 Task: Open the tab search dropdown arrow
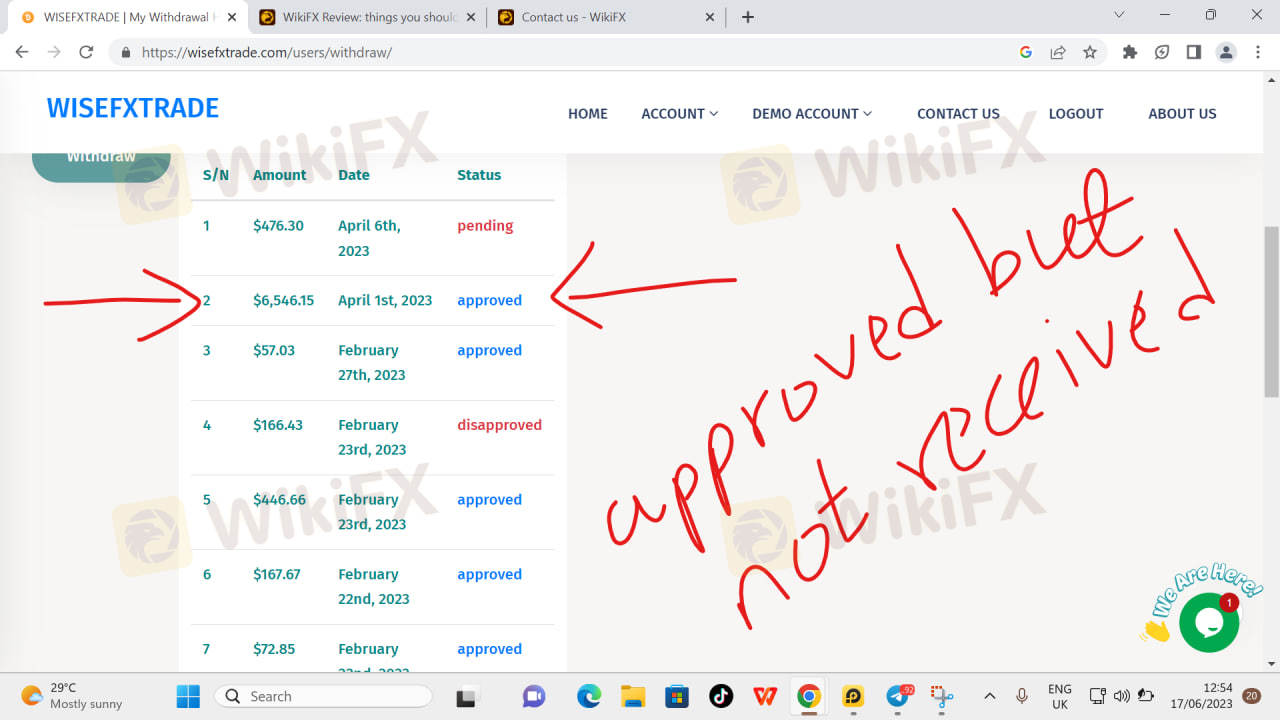[1119, 15]
